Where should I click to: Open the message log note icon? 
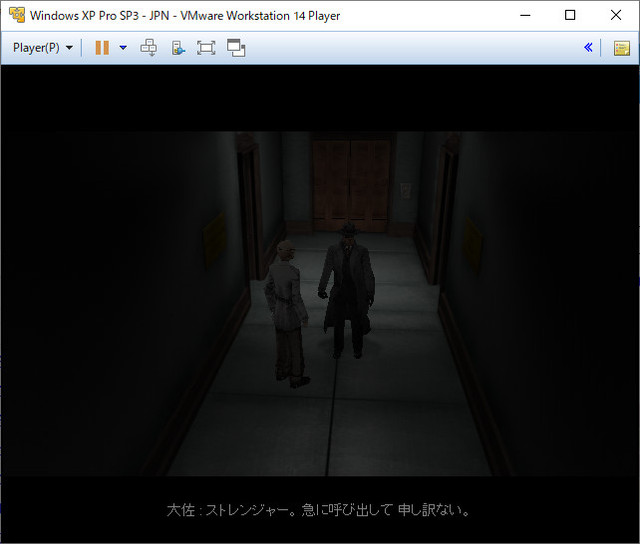tap(622, 48)
